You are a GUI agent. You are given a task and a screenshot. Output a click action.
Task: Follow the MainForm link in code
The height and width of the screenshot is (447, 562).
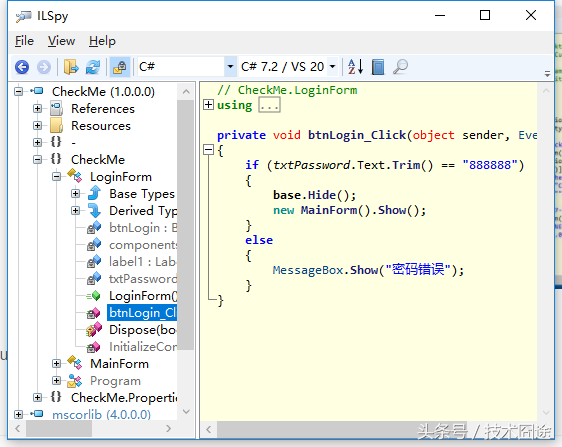[x=329, y=210]
